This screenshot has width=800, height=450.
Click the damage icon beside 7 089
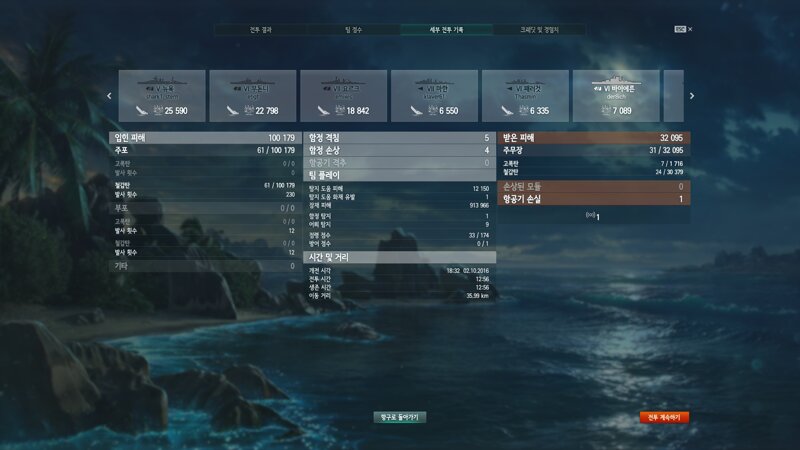[x=606, y=110]
